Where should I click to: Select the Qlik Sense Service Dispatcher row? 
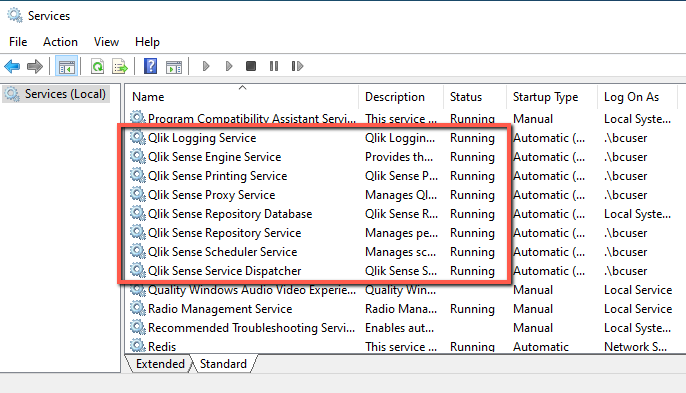(405, 271)
